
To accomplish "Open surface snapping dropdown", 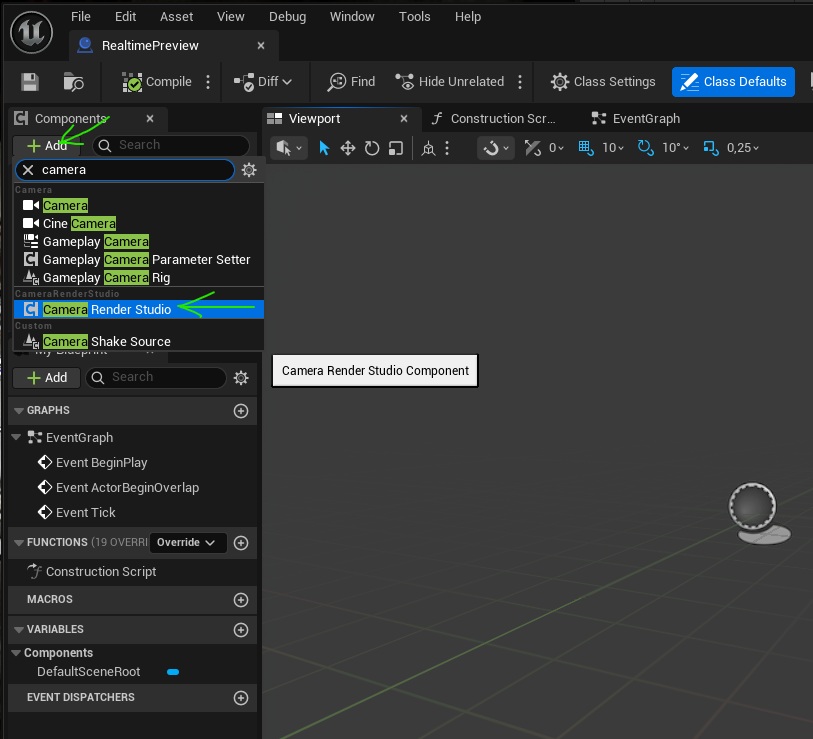I will click(496, 148).
